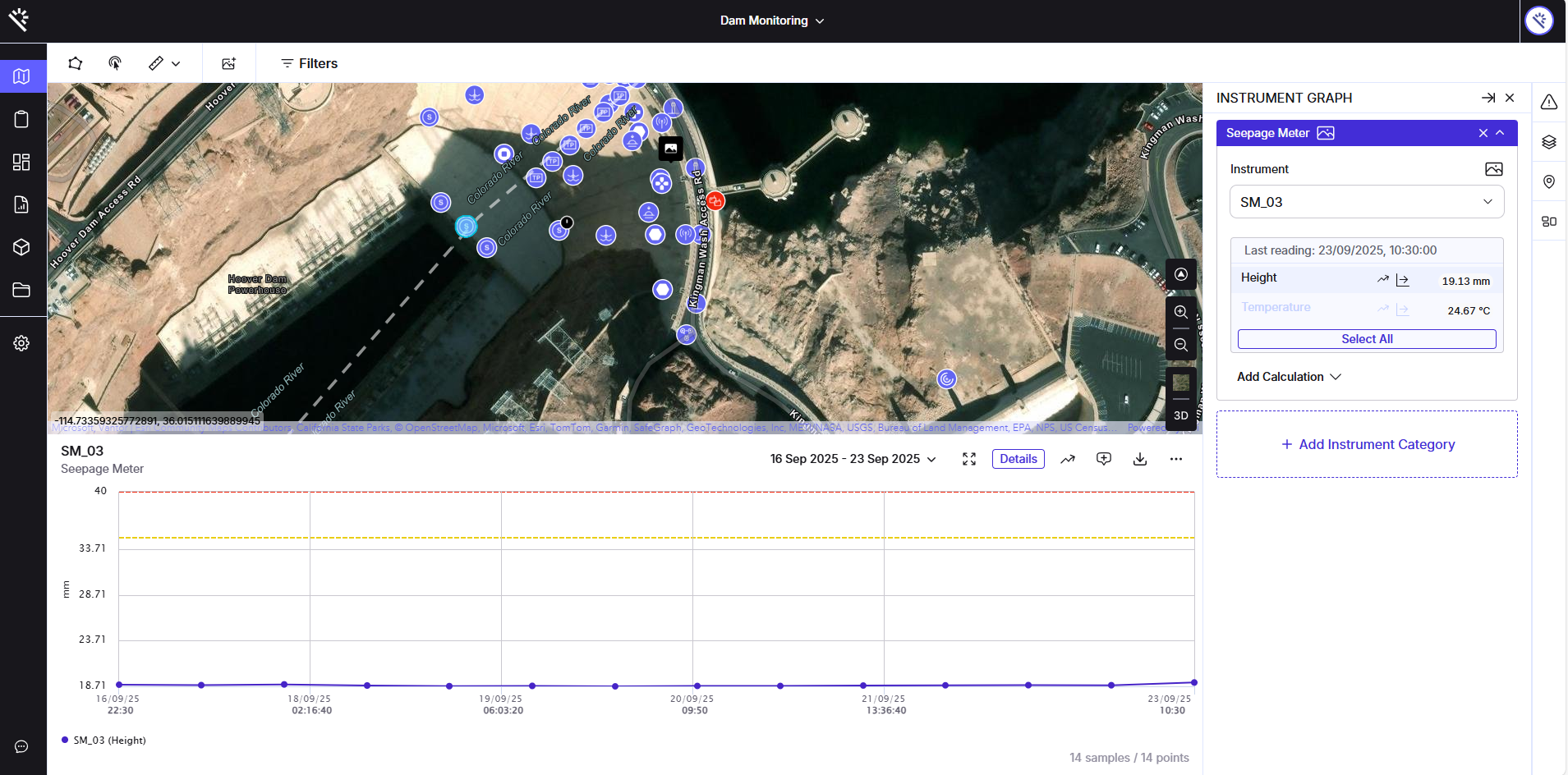Screen dimensions: 1568x775
Task: Switch the map basemap thumbnail
Action: (x=1180, y=383)
